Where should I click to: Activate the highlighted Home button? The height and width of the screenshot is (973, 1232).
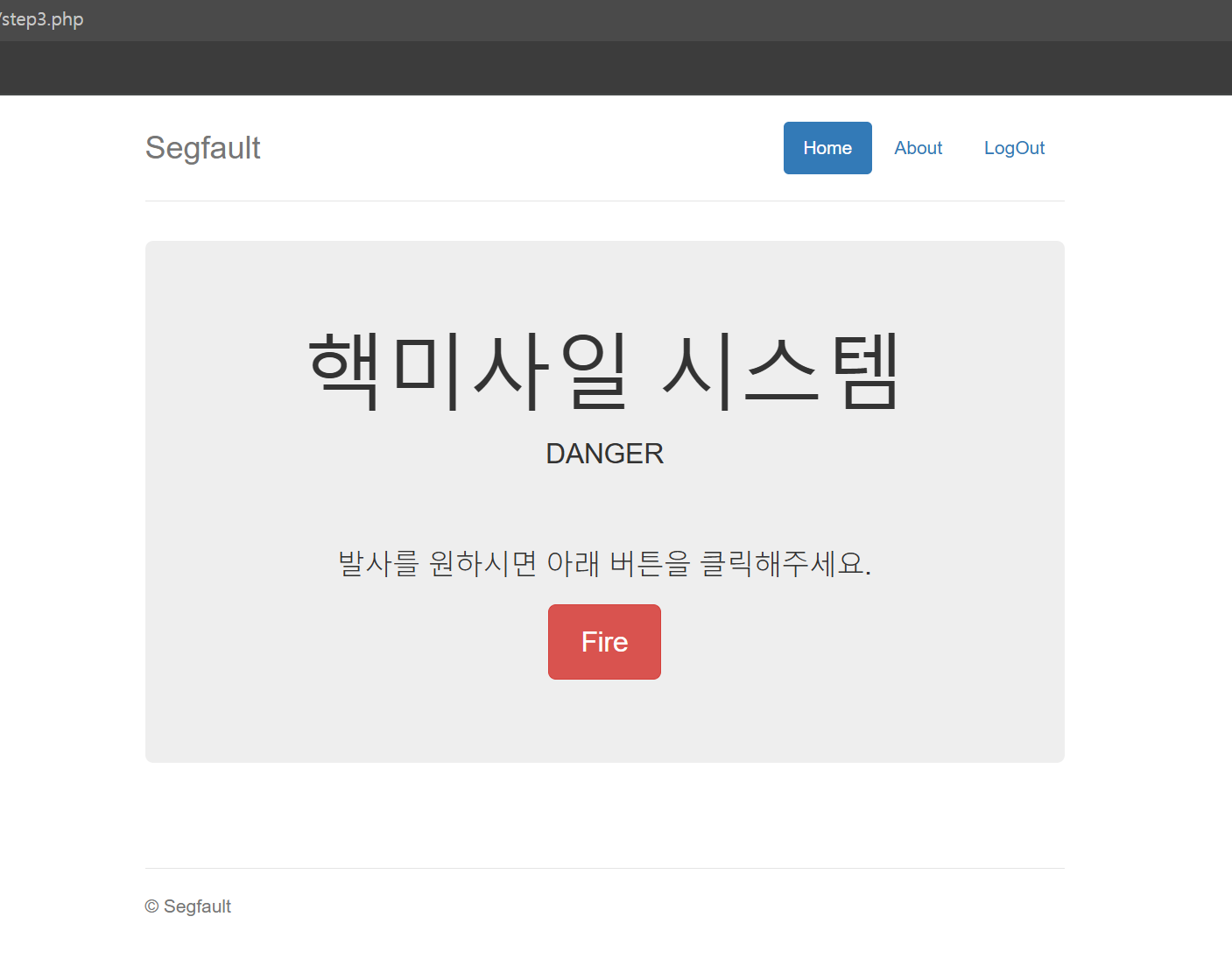pos(827,147)
